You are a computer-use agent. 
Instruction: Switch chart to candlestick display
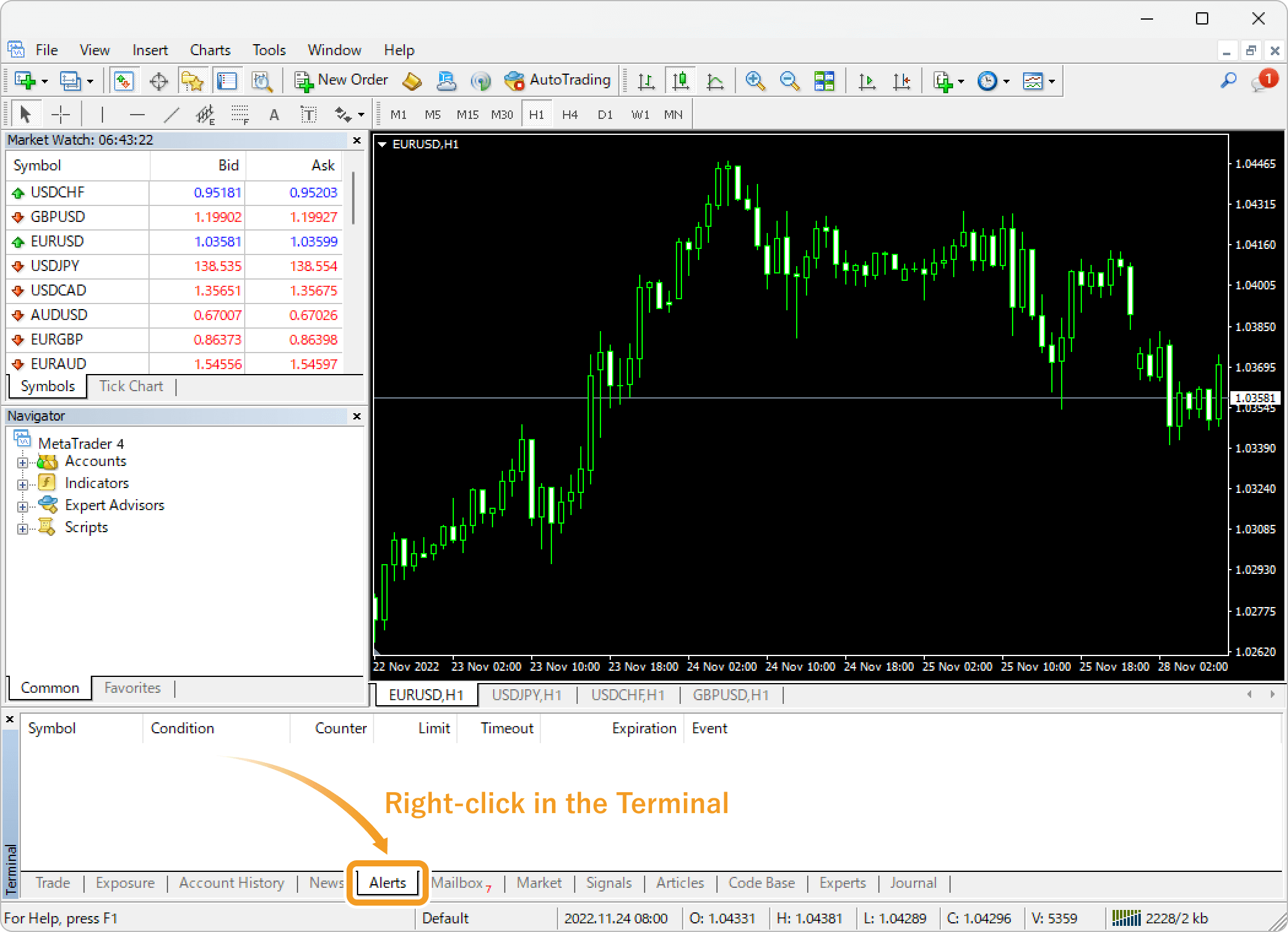coord(681,80)
